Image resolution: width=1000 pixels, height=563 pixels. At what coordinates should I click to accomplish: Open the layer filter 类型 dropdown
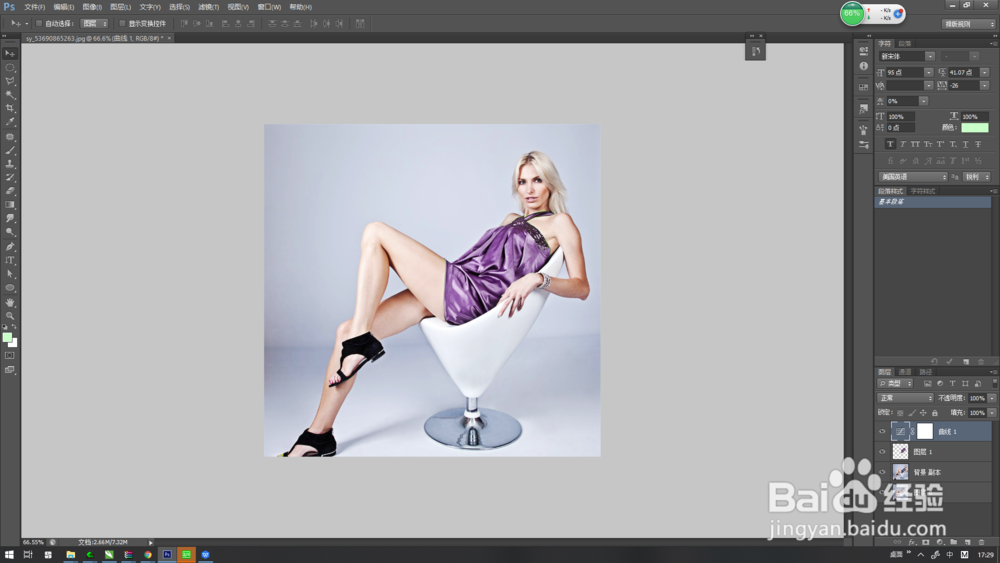(895, 383)
